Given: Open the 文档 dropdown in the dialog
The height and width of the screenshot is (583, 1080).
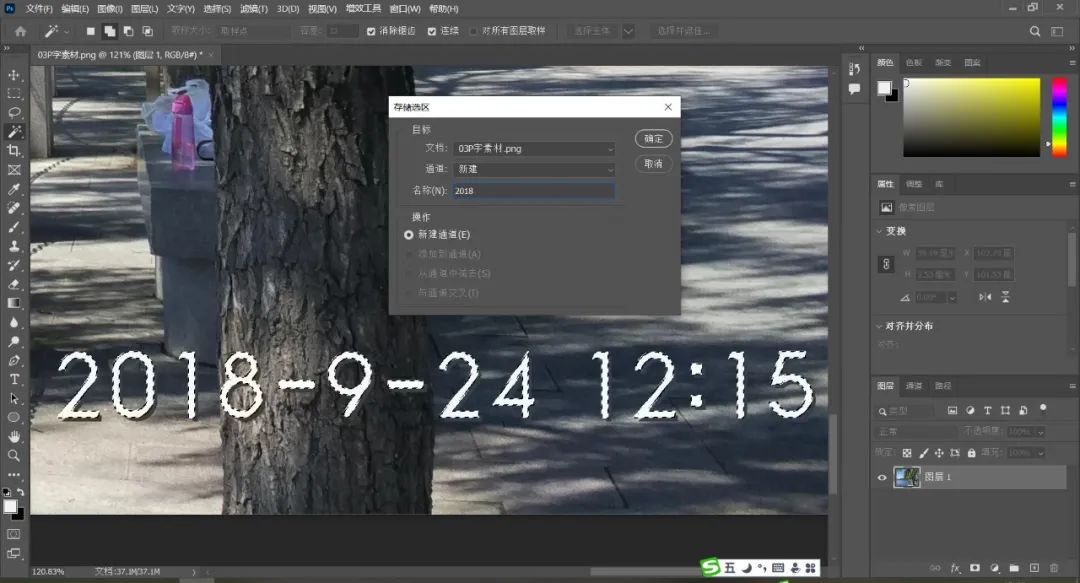Looking at the screenshot, I should point(534,148).
